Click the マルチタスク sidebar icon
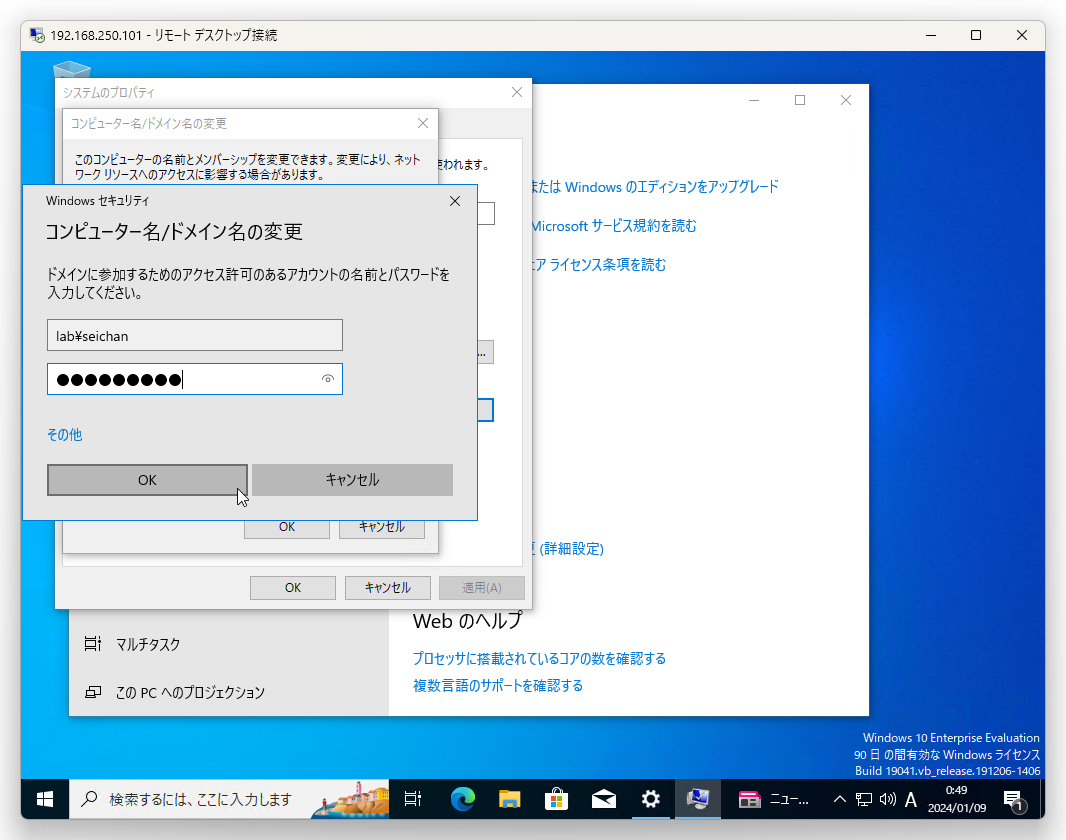 pyautogui.click(x=92, y=644)
